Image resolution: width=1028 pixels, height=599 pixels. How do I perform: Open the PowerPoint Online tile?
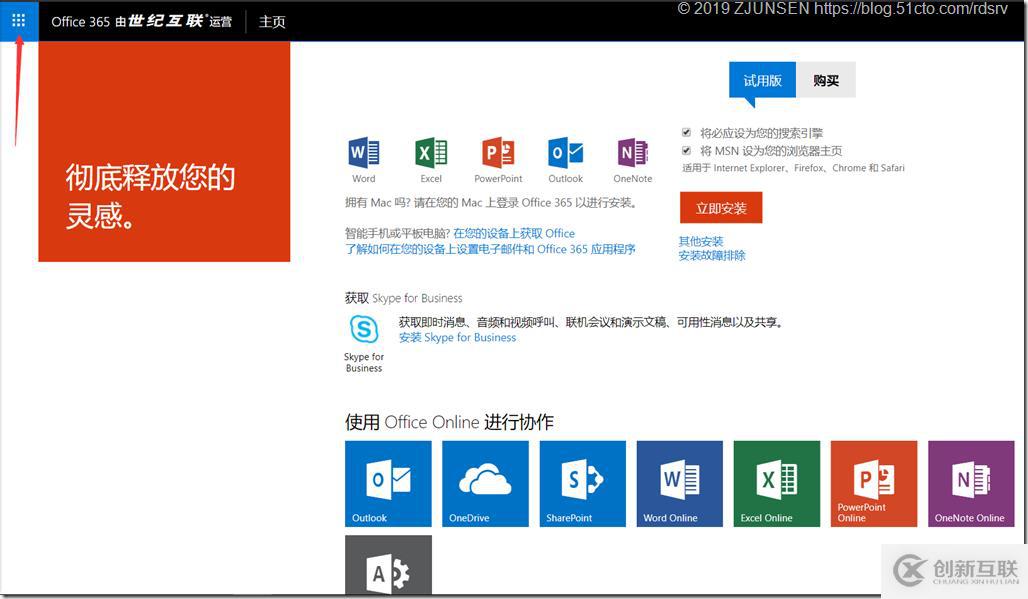874,484
